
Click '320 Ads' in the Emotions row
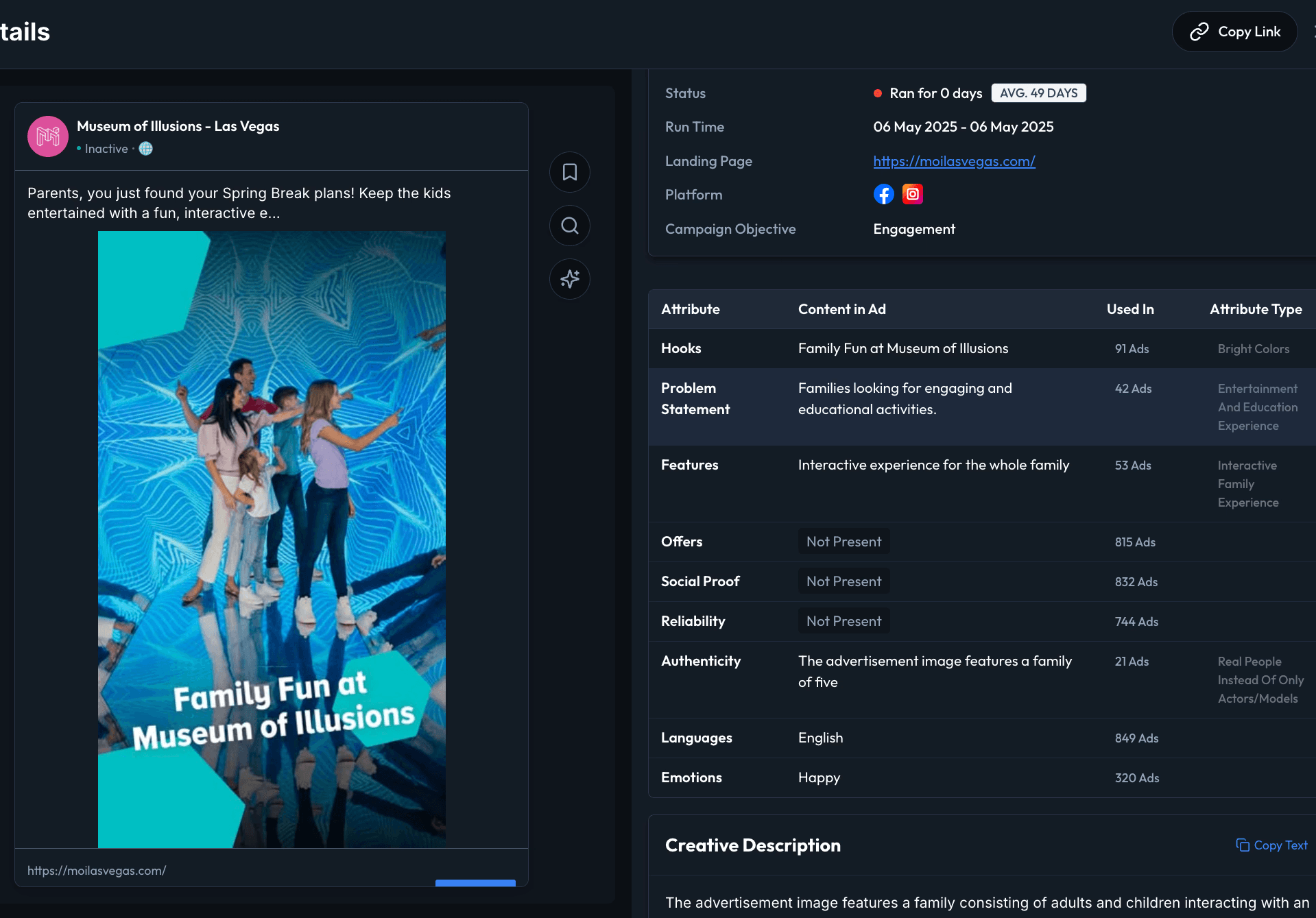pyautogui.click(x=1137, y=778)
